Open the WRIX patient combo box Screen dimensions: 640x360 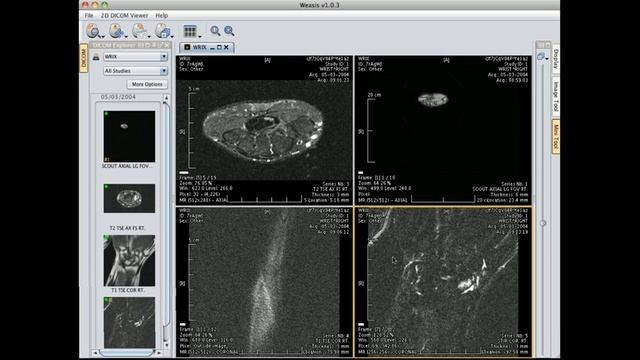[x=135, y=57]
